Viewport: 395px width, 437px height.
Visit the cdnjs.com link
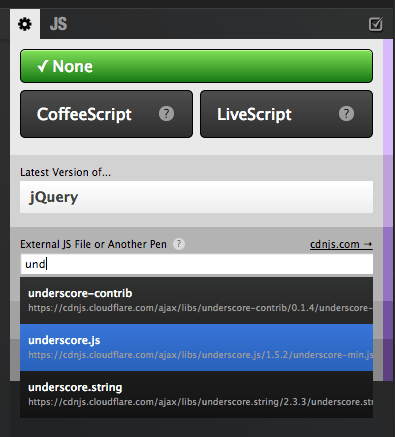[x=341, y=244]
